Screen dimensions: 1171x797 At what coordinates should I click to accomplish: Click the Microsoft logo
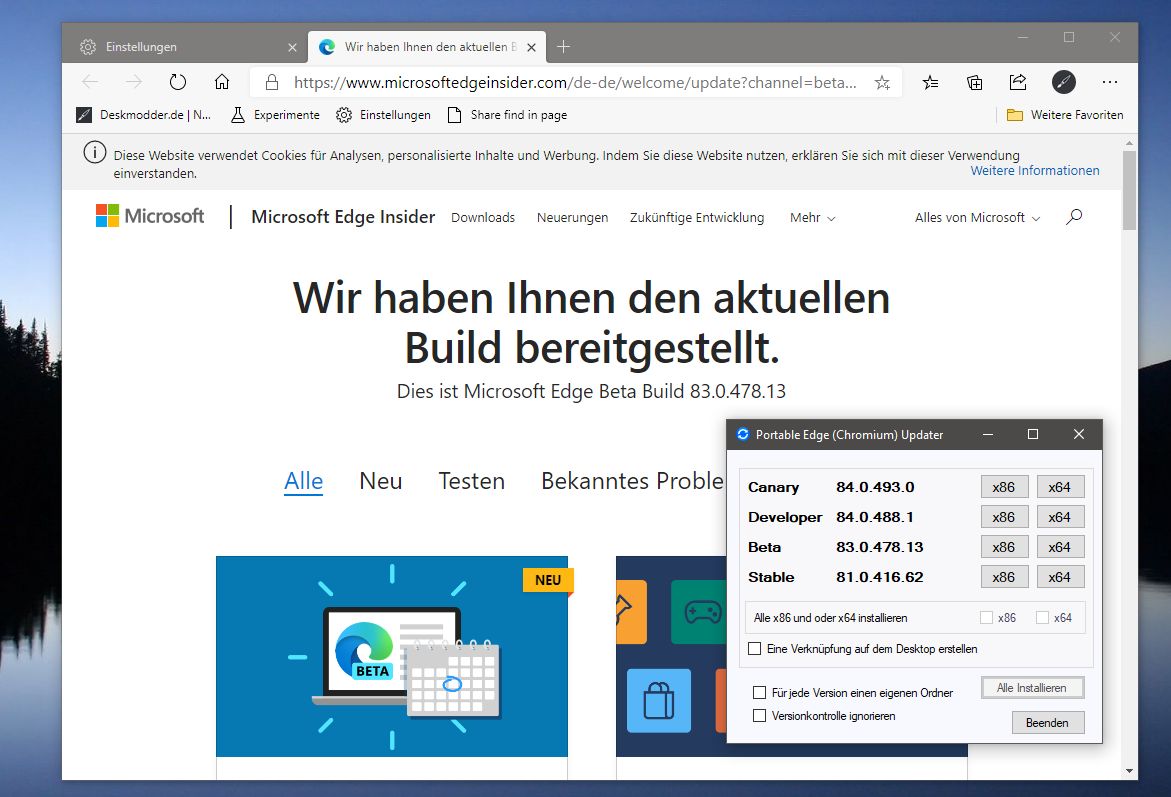coord(149,216)
